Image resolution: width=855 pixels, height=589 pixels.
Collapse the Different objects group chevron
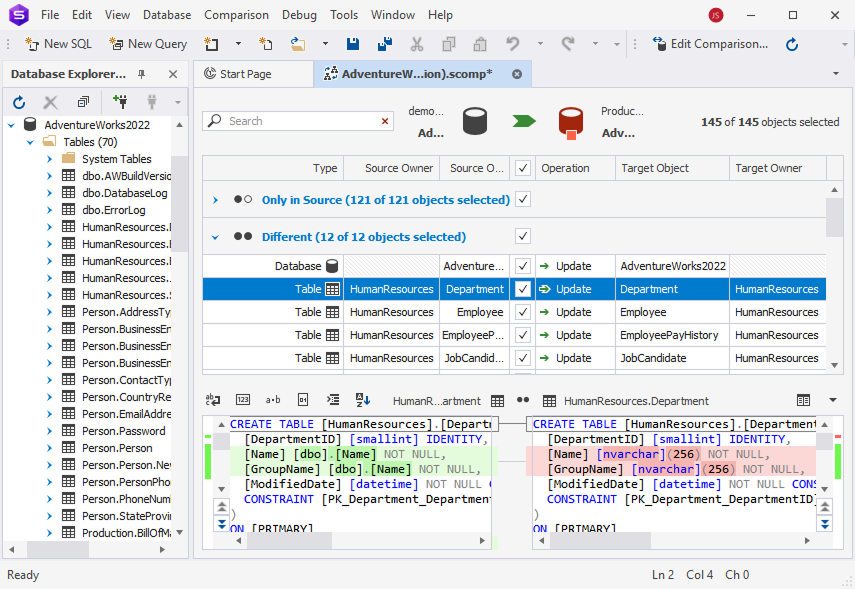[x=213, y=236]
